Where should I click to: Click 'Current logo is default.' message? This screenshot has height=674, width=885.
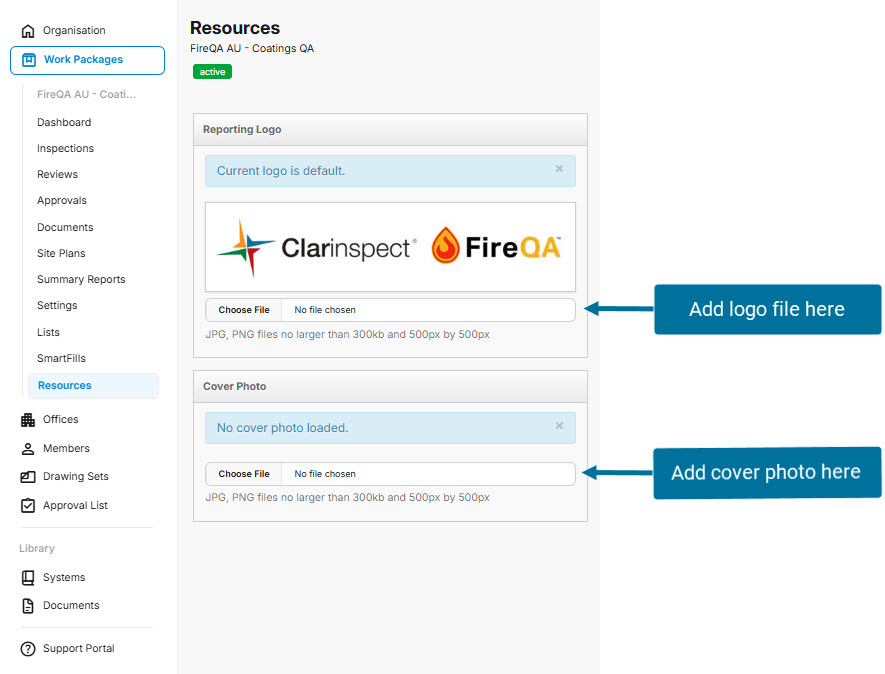click(x=281, y=171)
